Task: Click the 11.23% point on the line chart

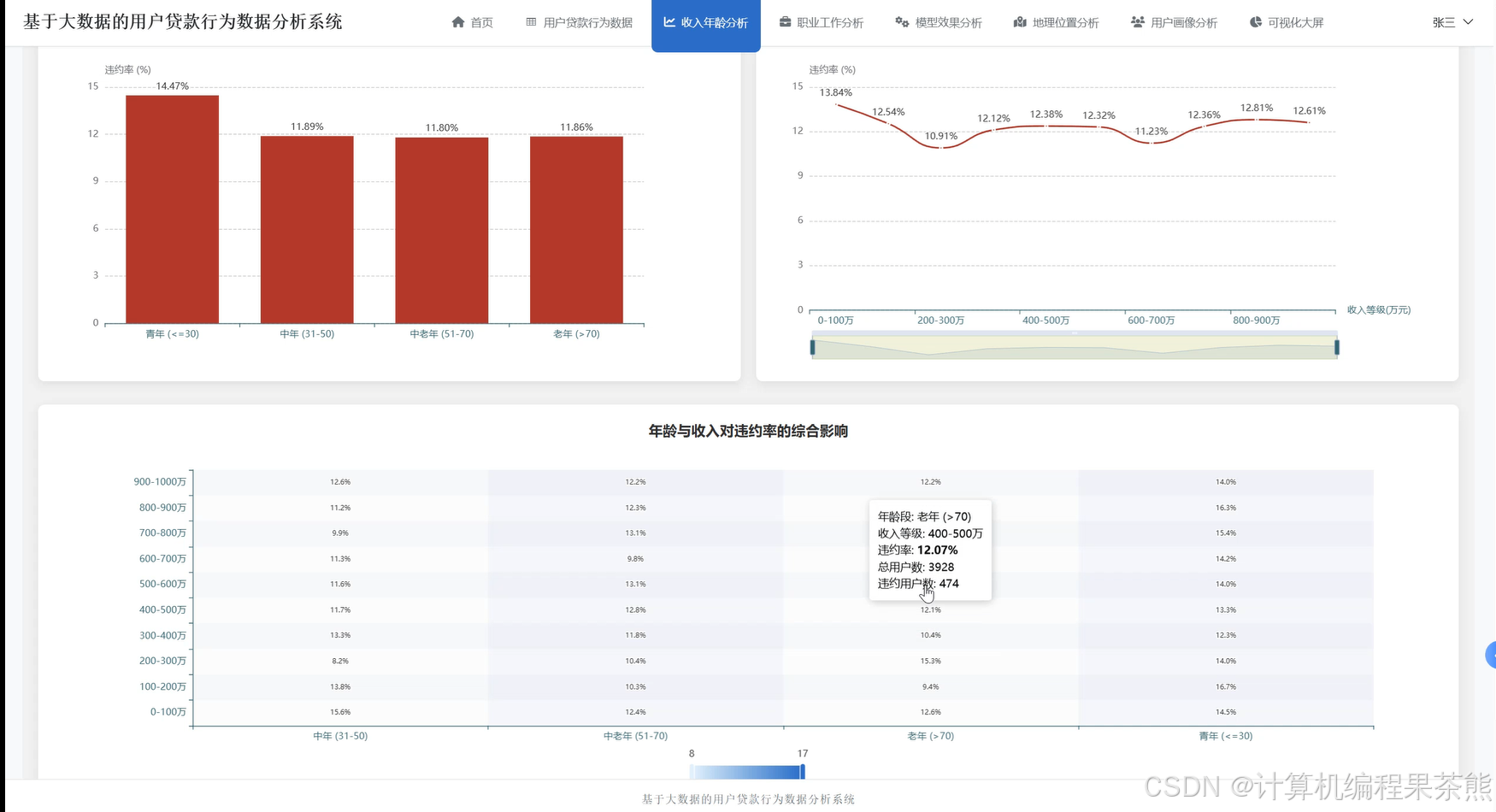Action: pos(1151,143)
